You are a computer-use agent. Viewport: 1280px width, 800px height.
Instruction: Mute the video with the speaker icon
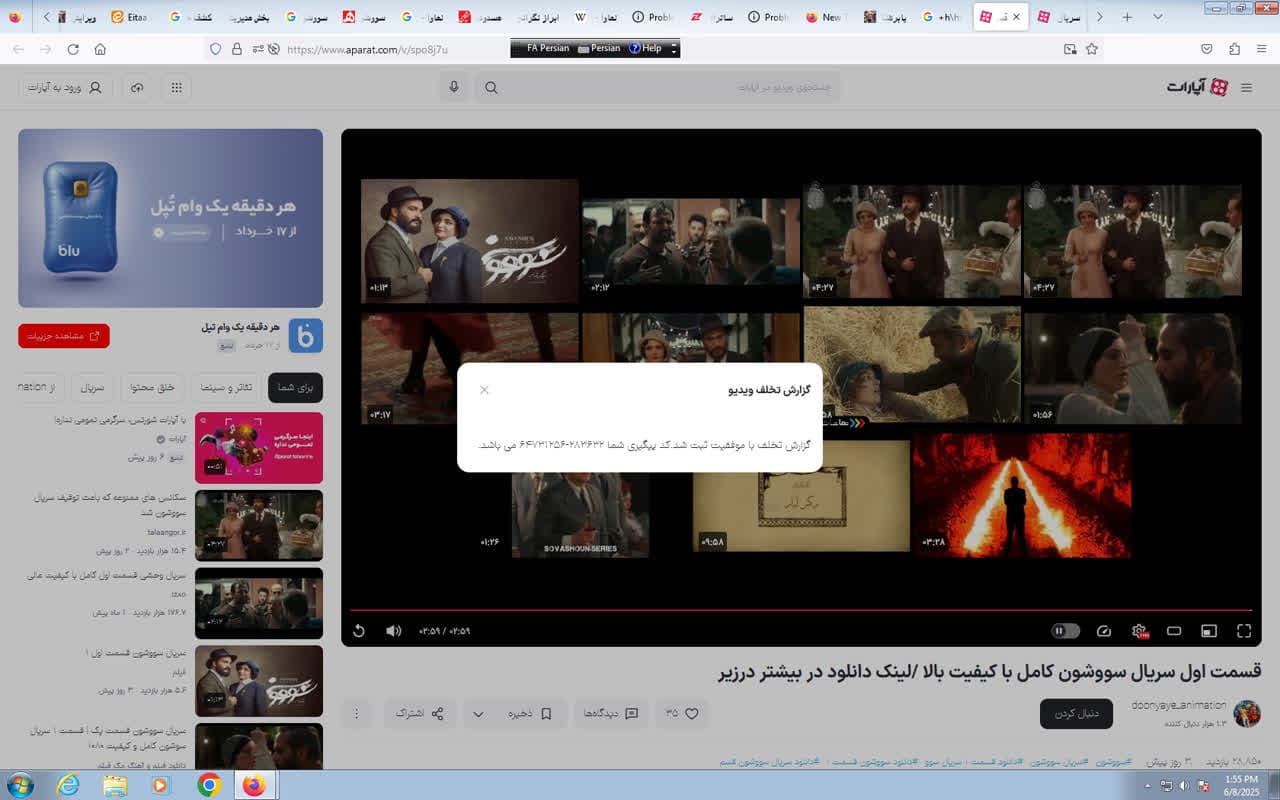coord(393,631)
